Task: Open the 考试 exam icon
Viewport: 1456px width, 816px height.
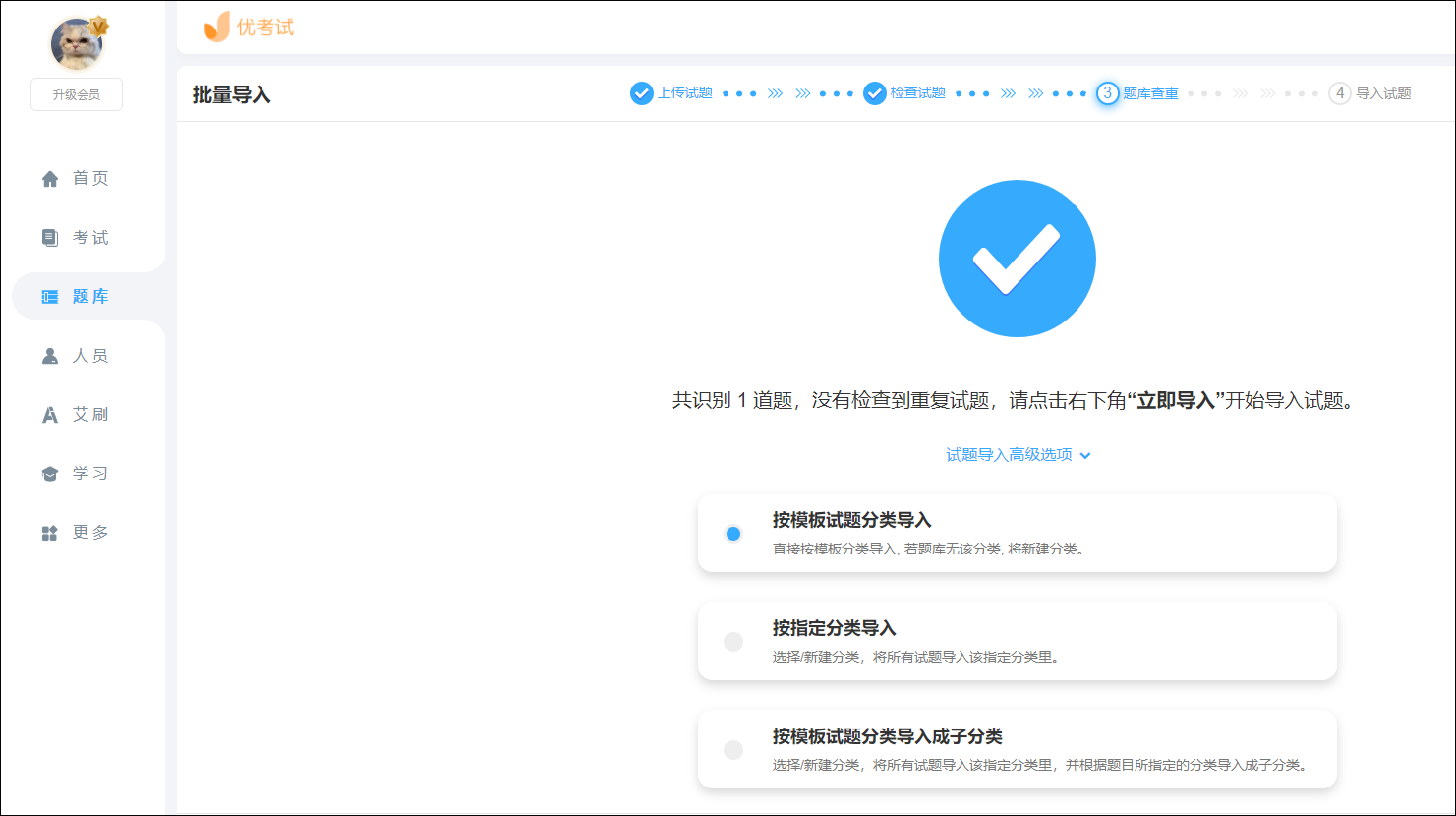Action: coord(50,238)
